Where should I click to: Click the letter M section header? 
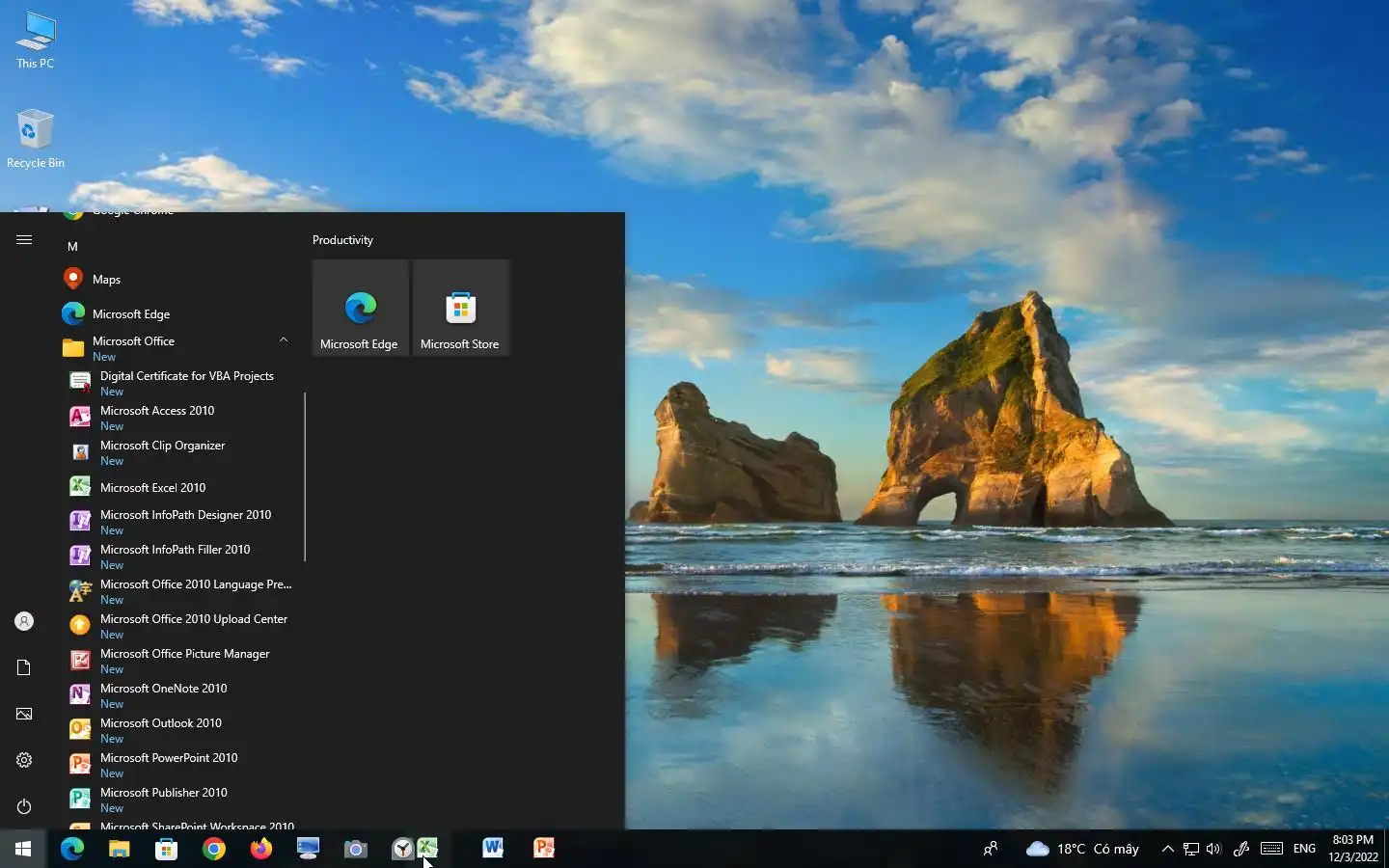(x=72, y=247)
